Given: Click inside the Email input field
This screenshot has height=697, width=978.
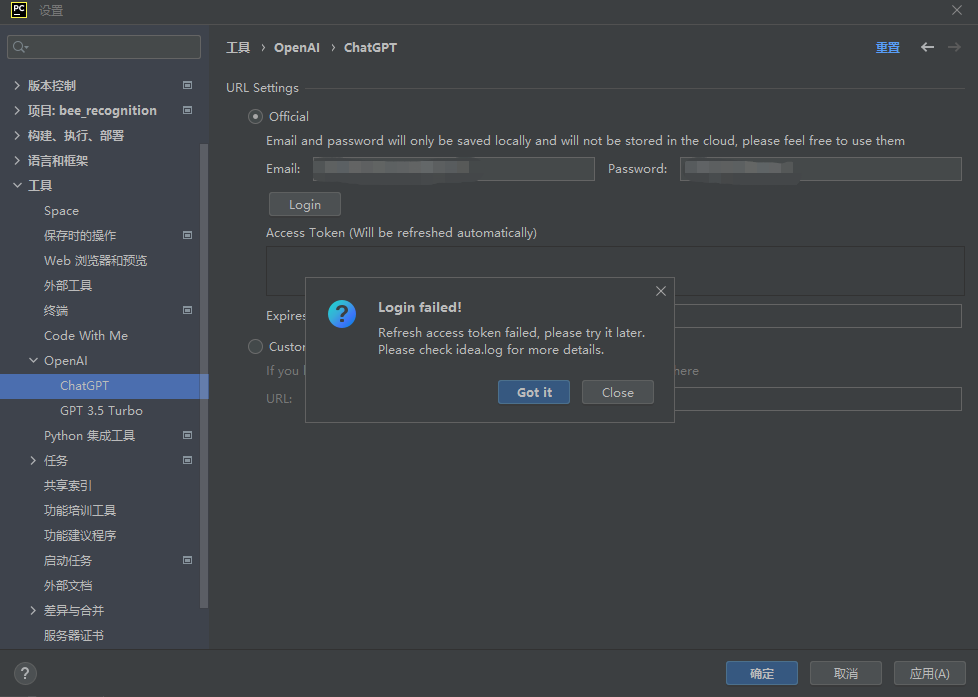Looking at the screenshot, I should (450, 168).
